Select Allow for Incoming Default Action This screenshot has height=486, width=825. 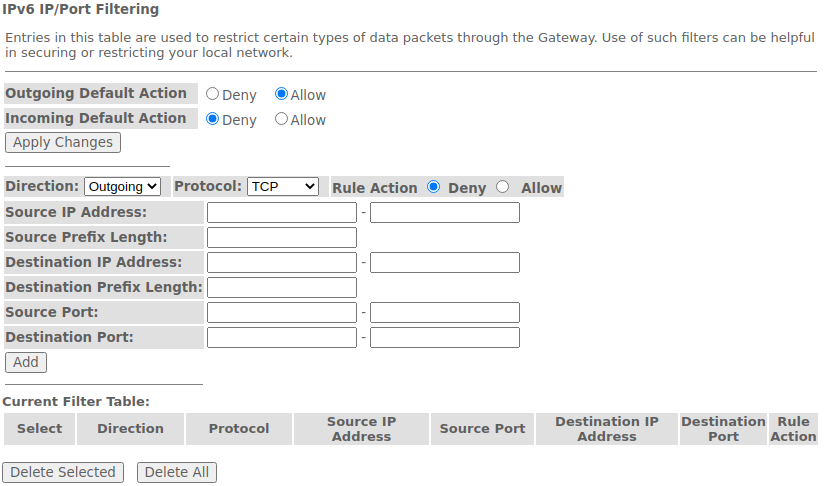coord(282,119)
